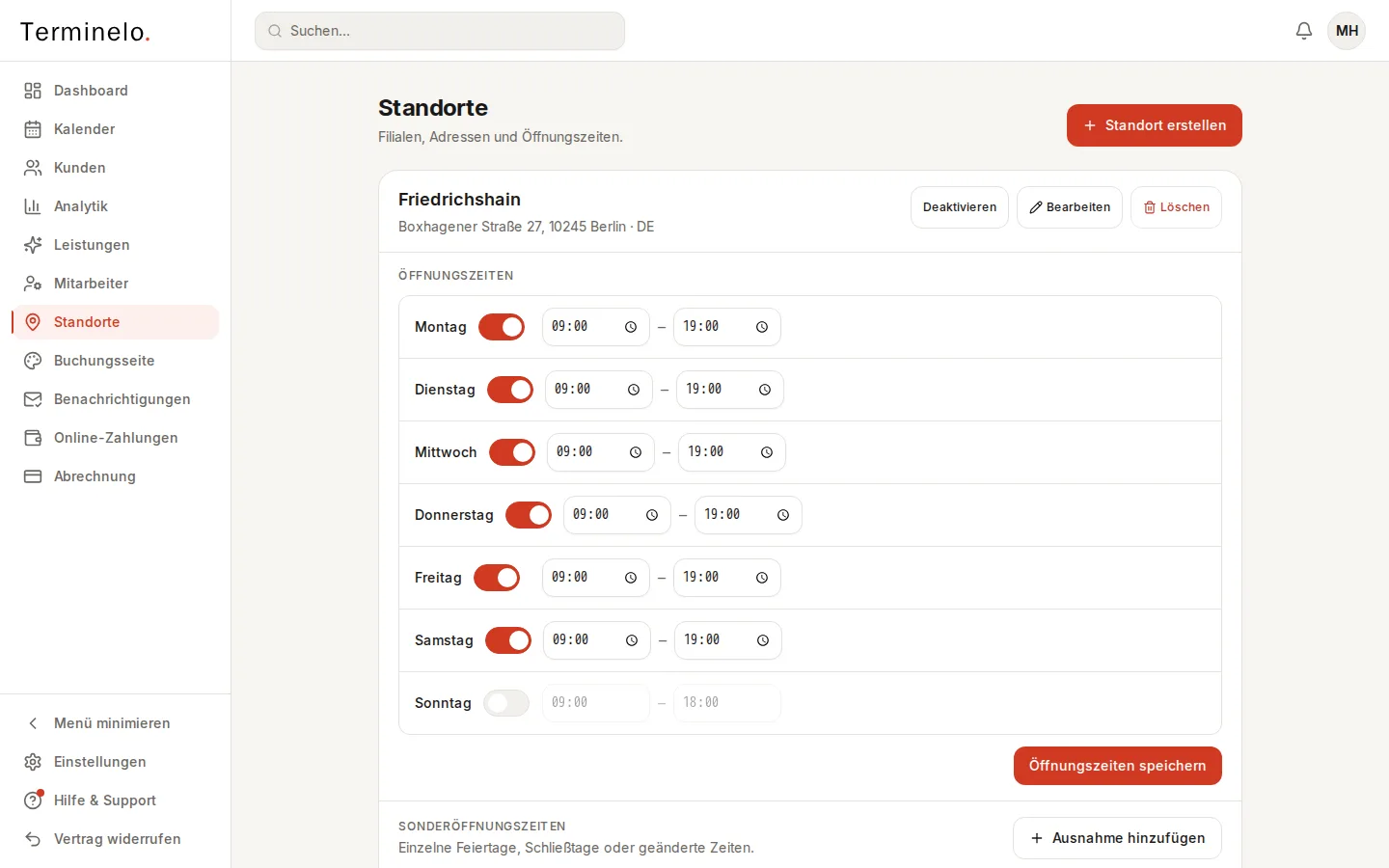This screenshot has height=868, width=1389.
Task: Click the Terminelo logo
Action: 85,32
